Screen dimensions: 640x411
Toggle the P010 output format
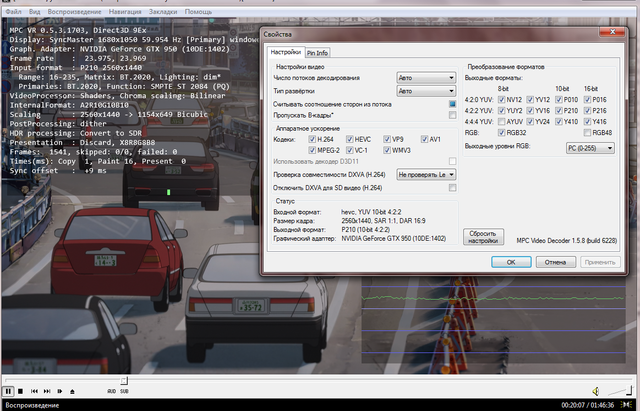pyautogui.click(x=559, y=100)
